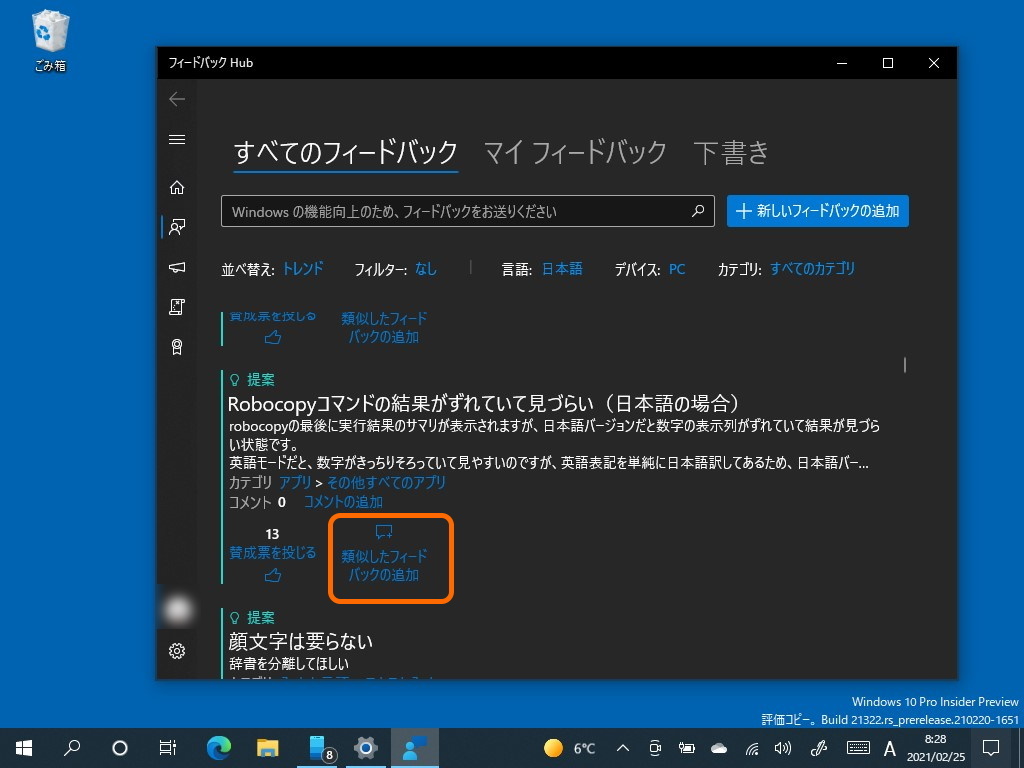This screenshot has height=768, width=1024.
Task: Click the search magnifier in the feedback search box
Action: 698,211
